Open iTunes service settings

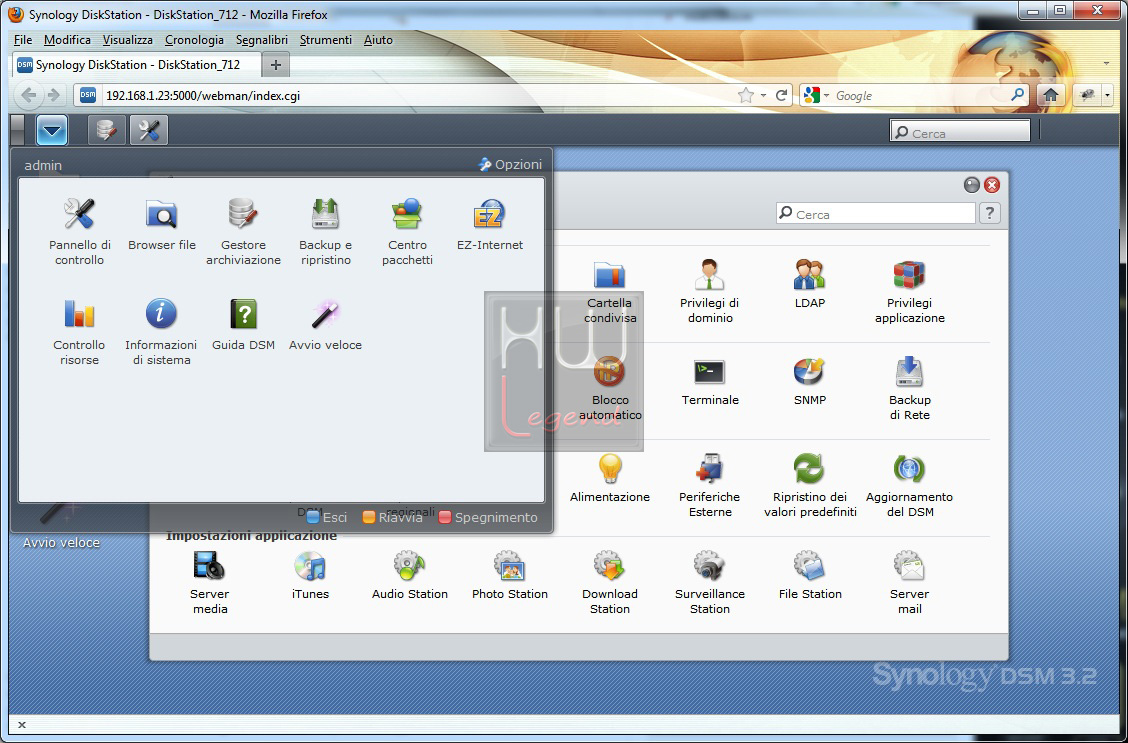click(310, 575)
